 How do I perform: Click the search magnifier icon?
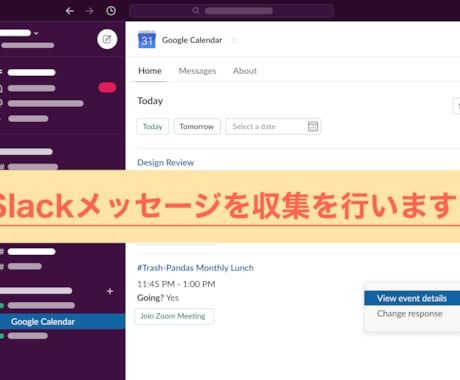tap(195, 11)
